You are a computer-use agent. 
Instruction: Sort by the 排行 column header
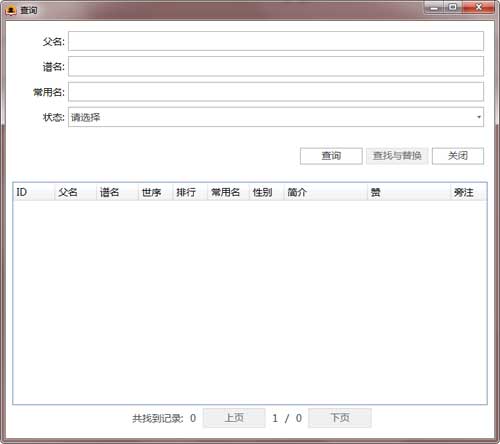(190, 192)
